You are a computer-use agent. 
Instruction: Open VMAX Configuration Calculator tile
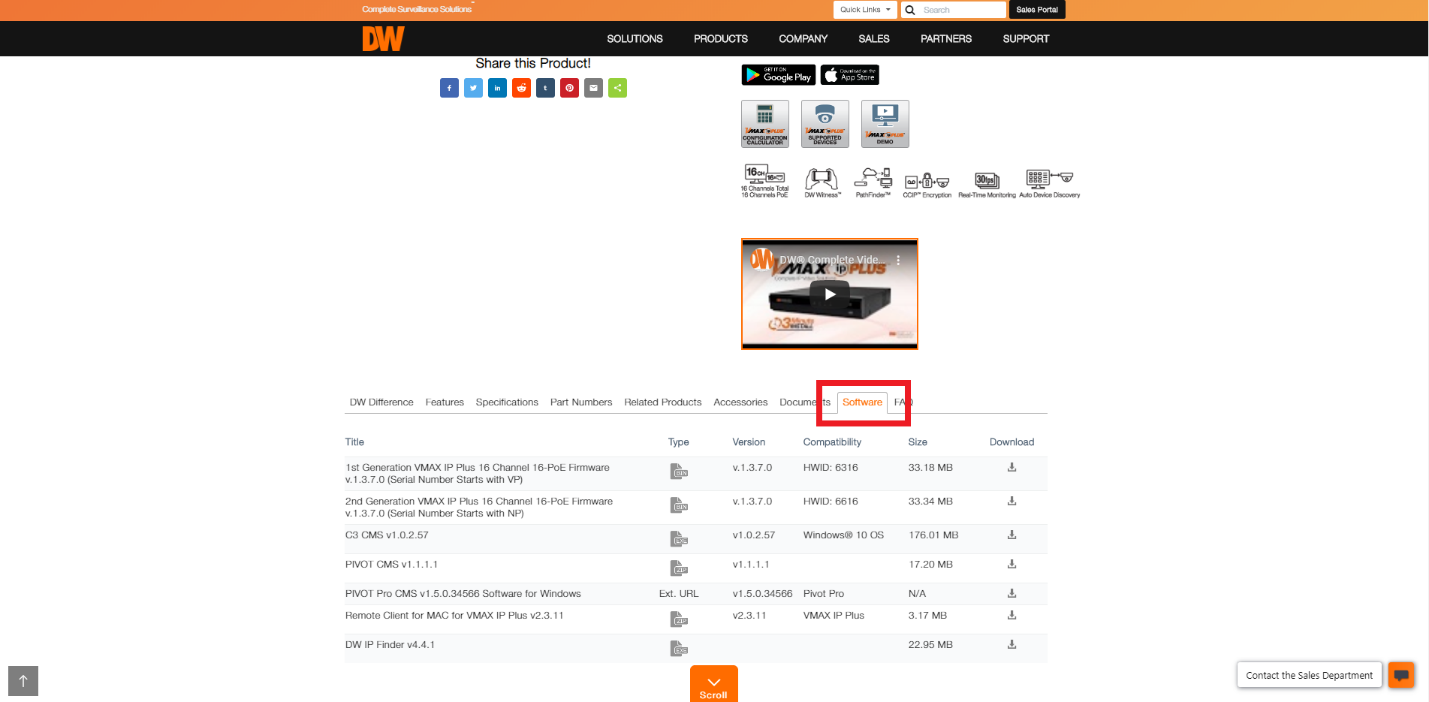(x=765, y=124)
